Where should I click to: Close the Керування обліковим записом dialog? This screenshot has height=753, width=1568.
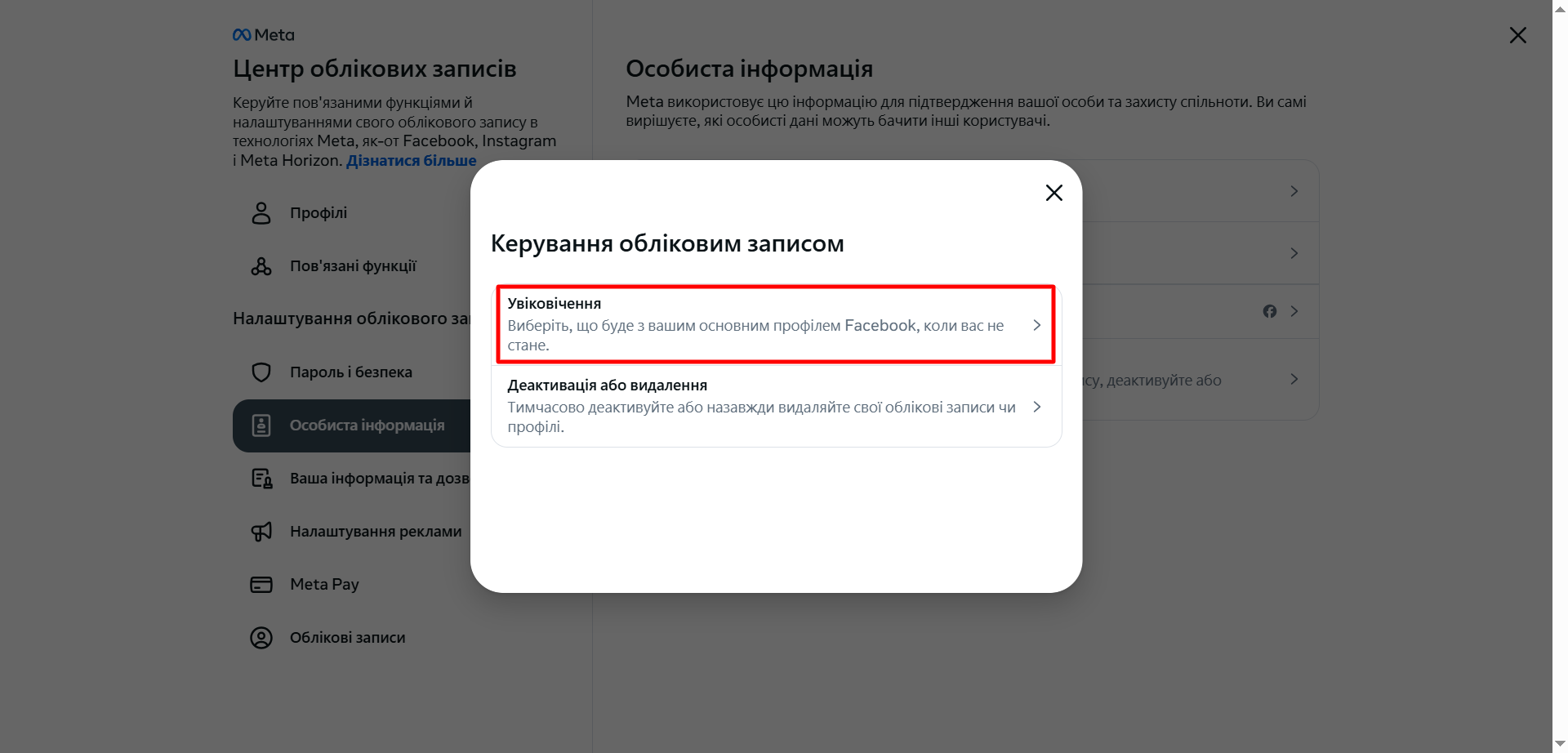click(1053, 193)
